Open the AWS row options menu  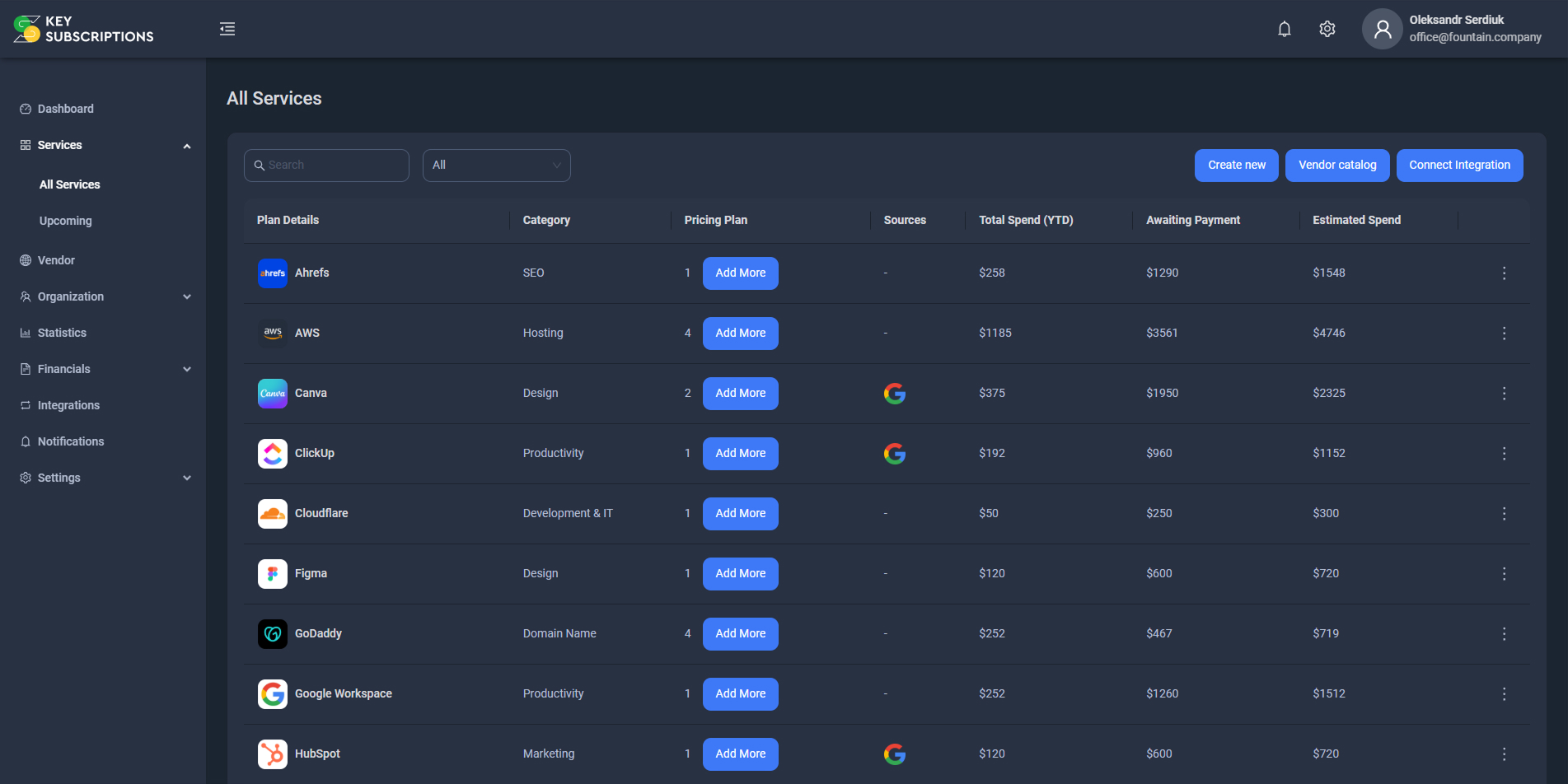click(x=1505, y=334)
